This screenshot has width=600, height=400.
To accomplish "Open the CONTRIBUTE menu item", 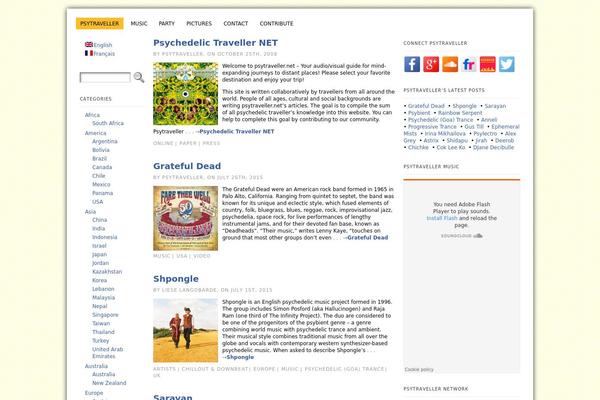I will pos(277,23).
